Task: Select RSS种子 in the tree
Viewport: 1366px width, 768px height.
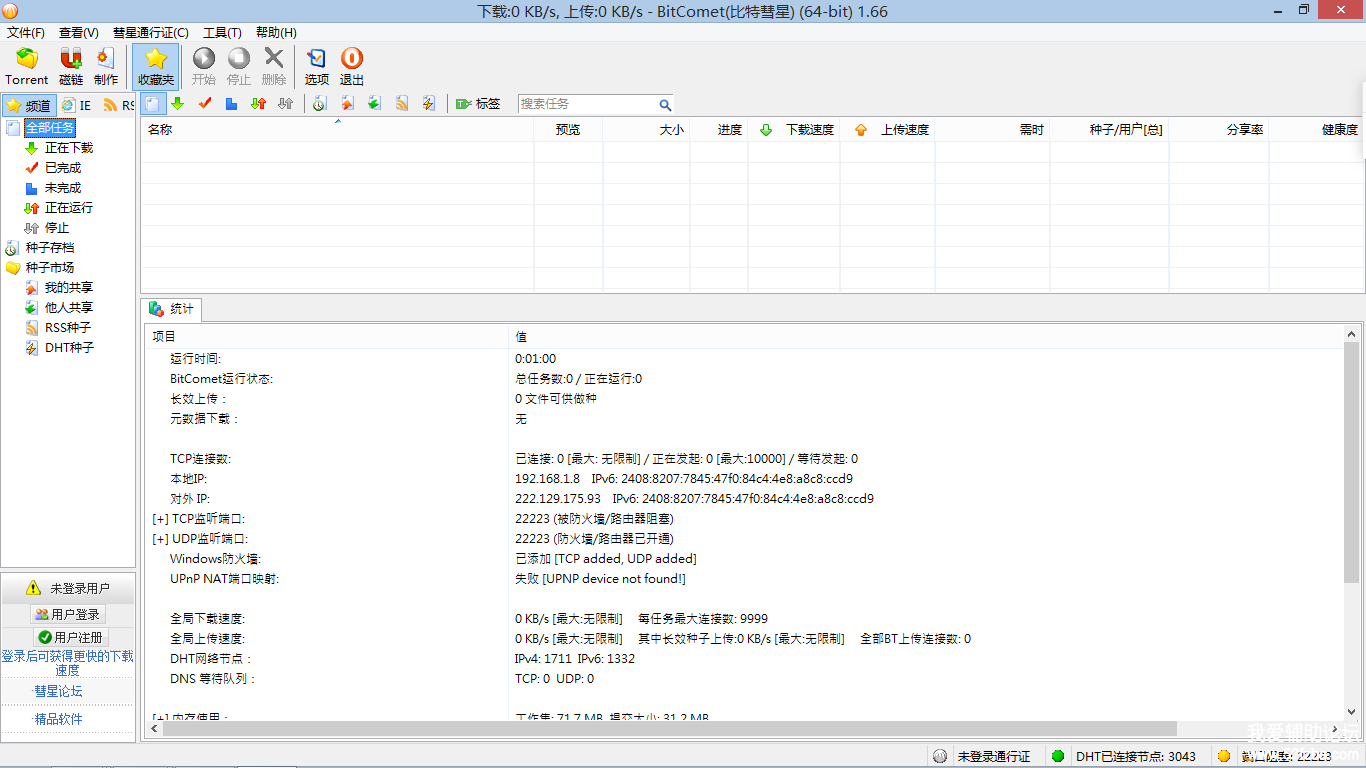Action: point(68,328)
